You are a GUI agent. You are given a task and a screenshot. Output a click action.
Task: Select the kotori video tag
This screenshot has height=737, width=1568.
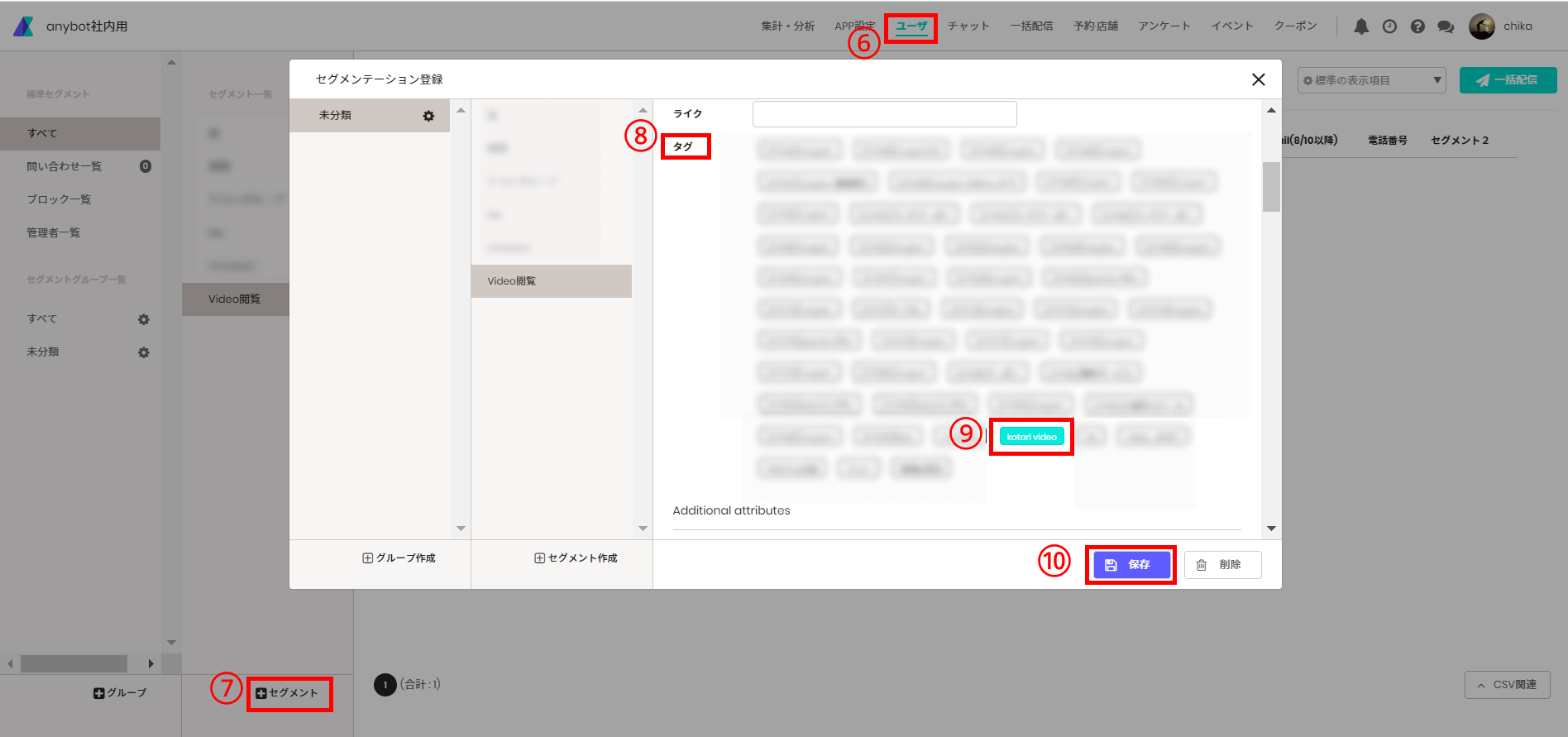pyautogui.click(x=1031, y=437)
